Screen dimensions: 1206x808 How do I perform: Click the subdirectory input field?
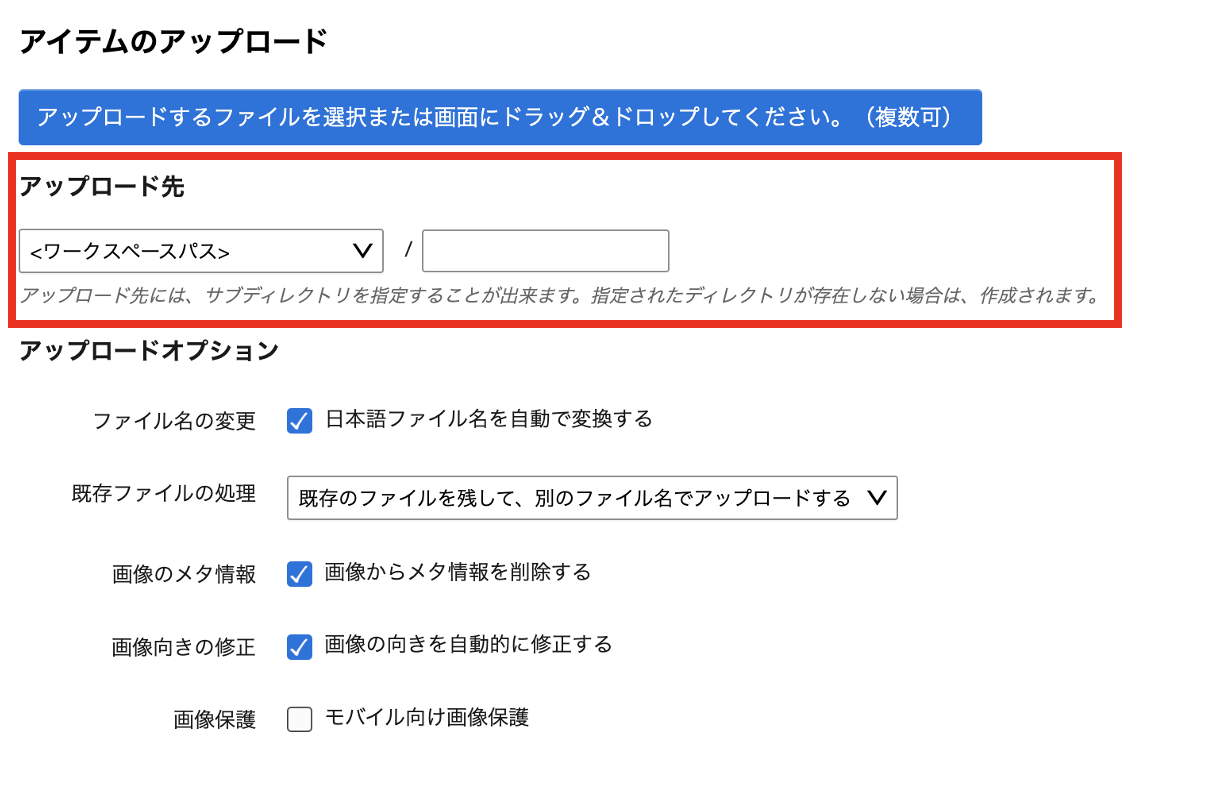click(x=545, y=251)
